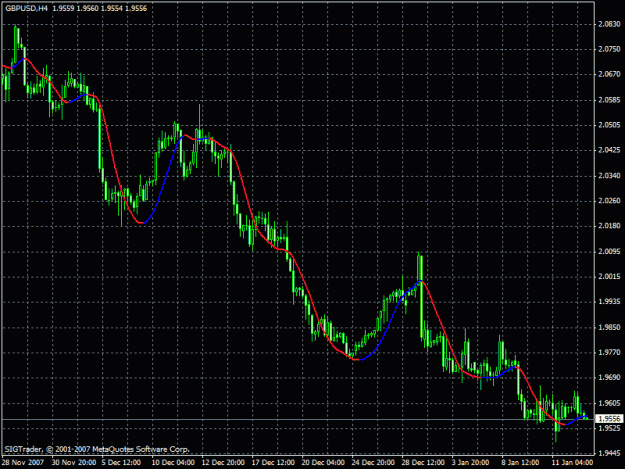Click the 2.0260 price scale value
Viewport: 625px width, 469px height.
[x=609, y=201]
